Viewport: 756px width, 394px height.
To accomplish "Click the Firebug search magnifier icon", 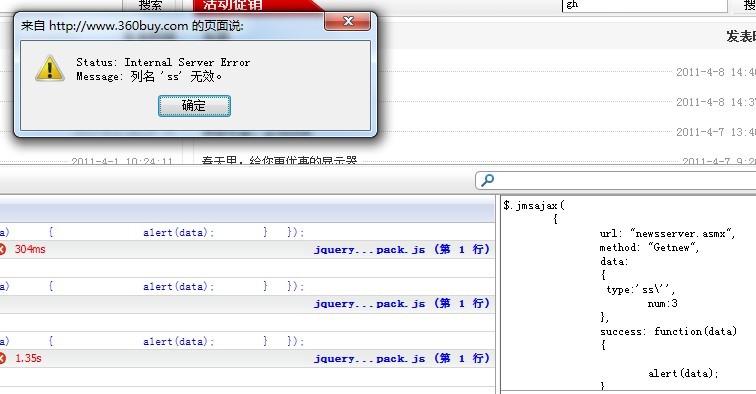I will 487,180.
